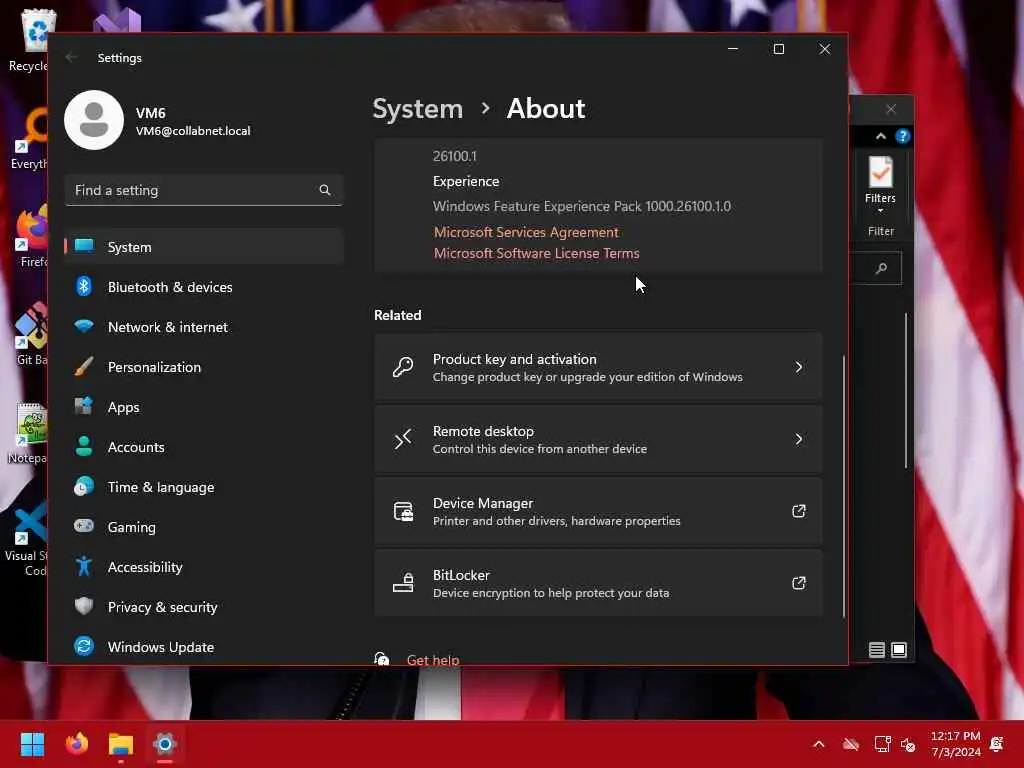The image size is (1024, 768).
Task: Open Bluetooth & devices settings
Action: click(x=204, y=287)
